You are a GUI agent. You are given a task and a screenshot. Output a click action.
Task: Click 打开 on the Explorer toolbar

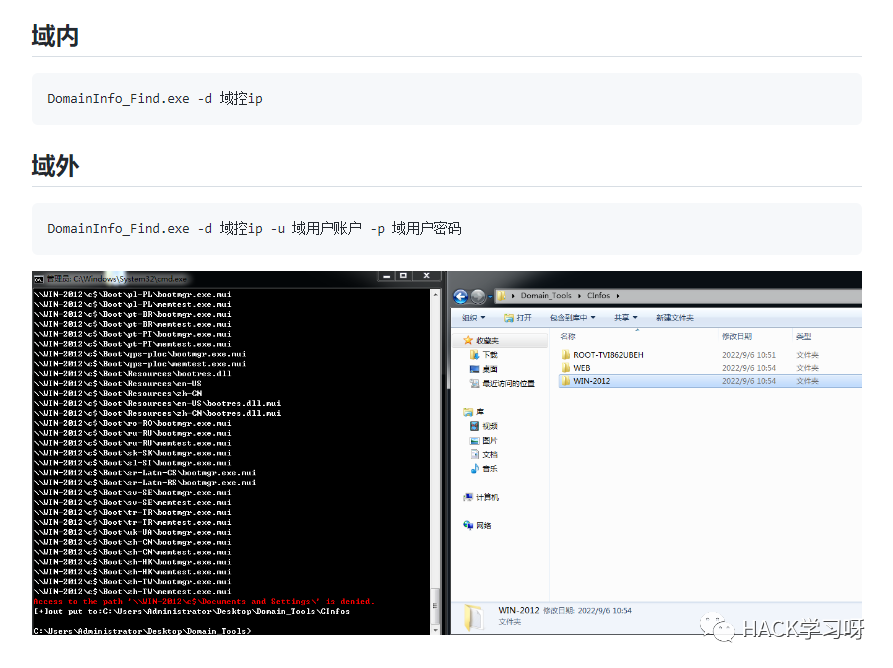tap(518, 318)
